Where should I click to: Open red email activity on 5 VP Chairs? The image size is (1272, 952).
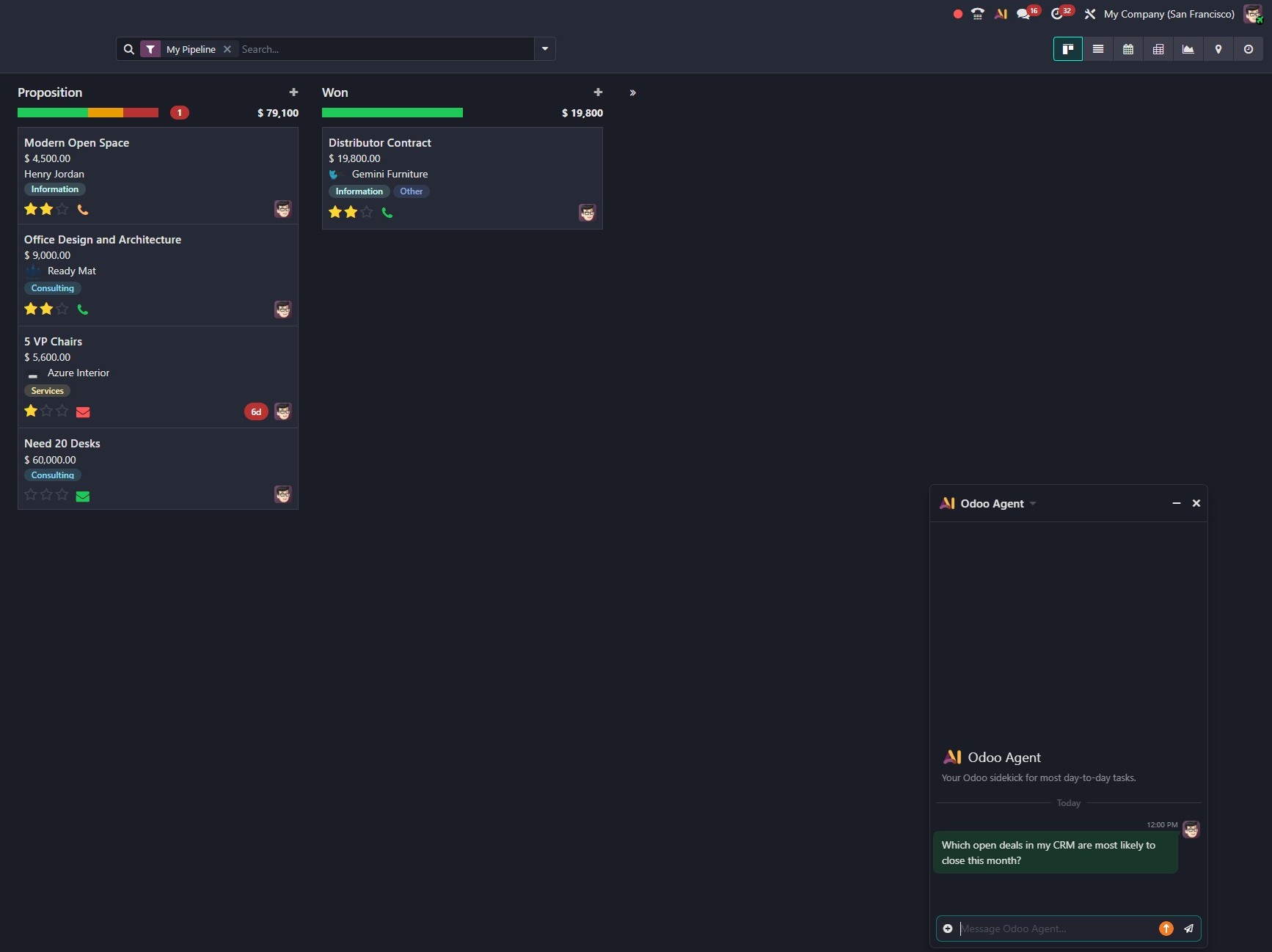pos(83,412)
